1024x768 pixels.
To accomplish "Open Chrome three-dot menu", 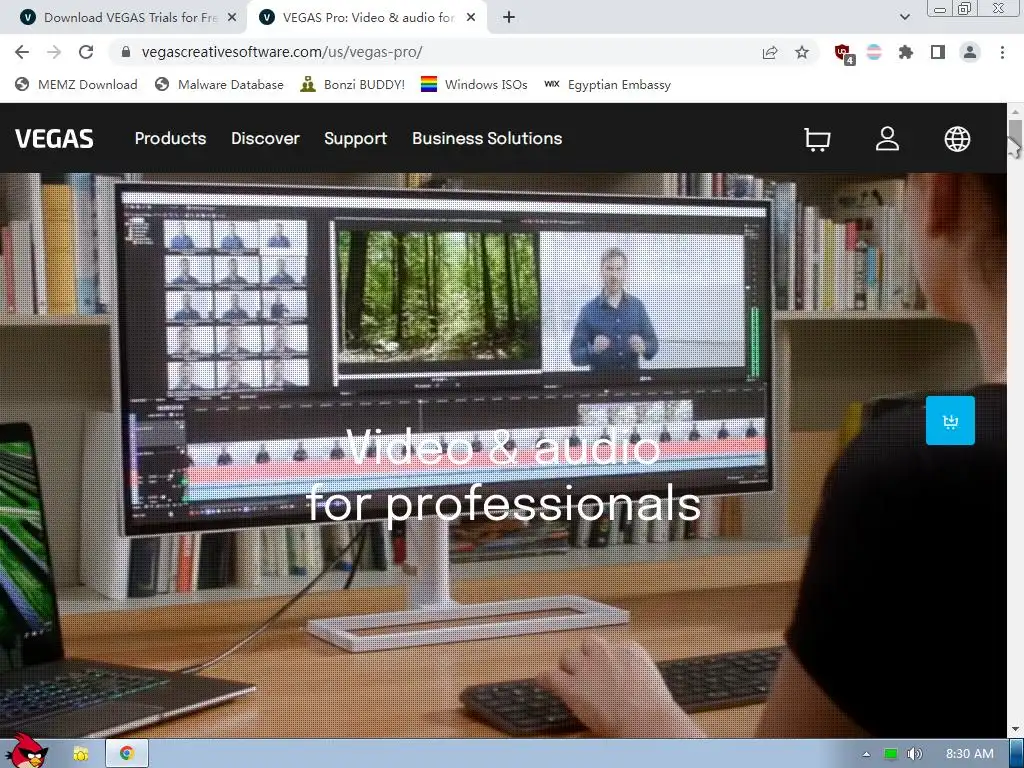I will tap(1002, 52).
